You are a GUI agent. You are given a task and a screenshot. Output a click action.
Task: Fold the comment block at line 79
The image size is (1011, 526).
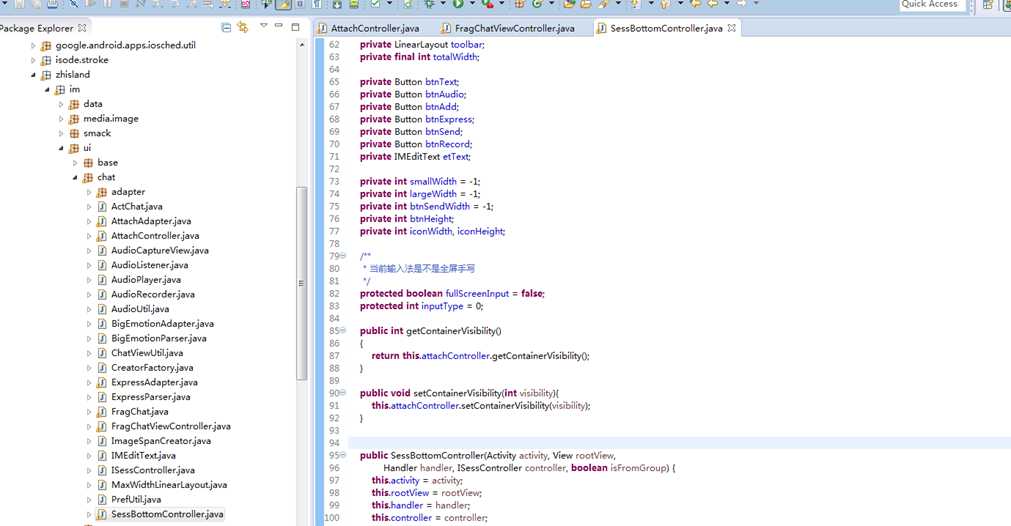(x=343, y=257)
